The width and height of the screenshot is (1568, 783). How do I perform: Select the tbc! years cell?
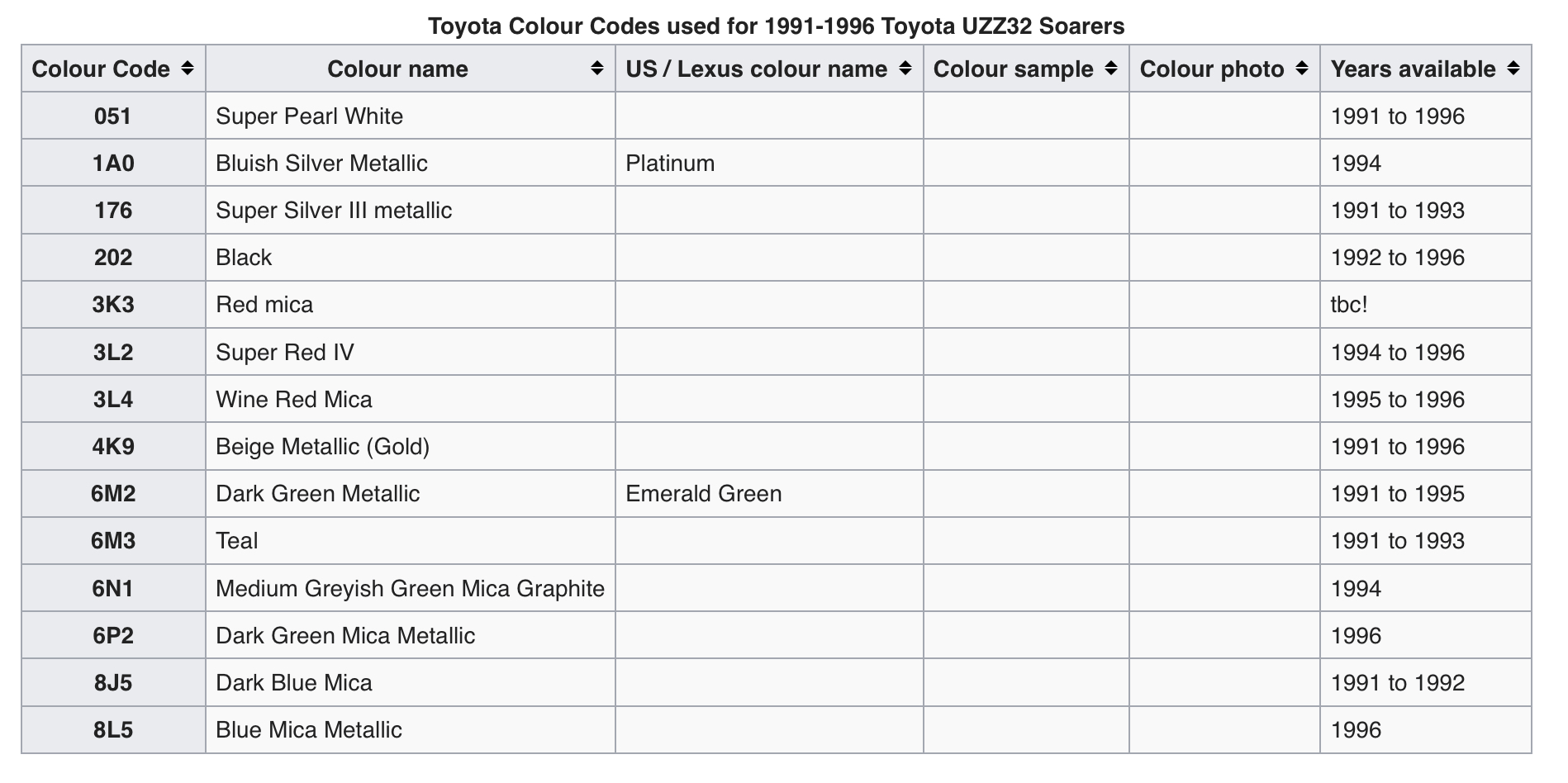pos(1426,305)
